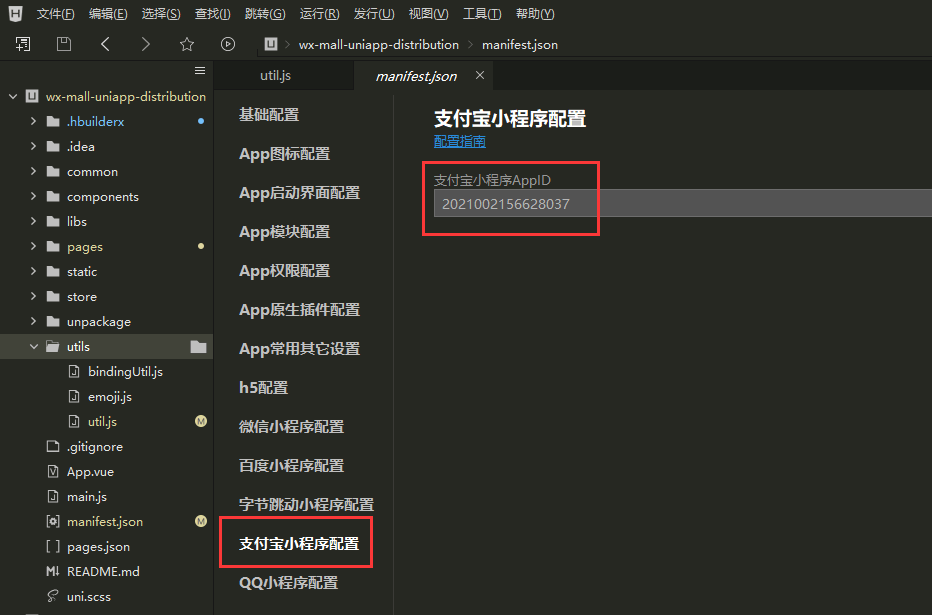Select App图标配置 section
Viewport: 932px width, 615px height.
coord(284,154)
